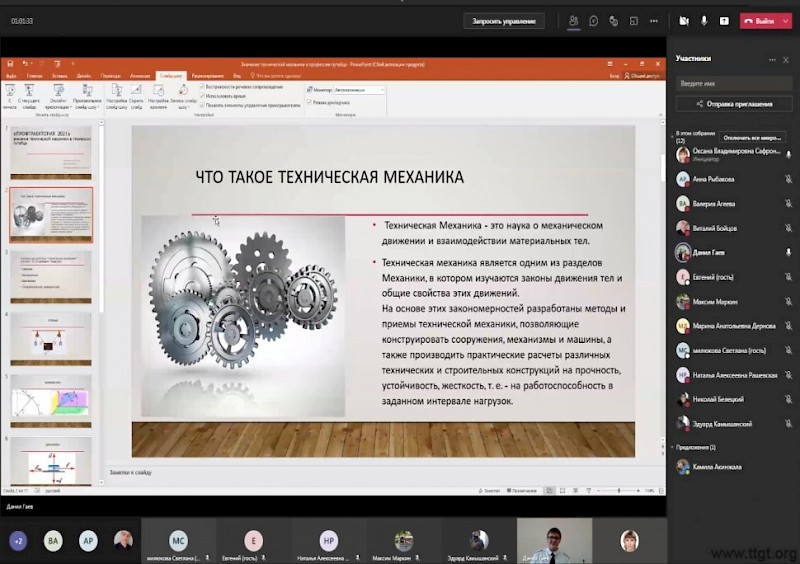Image resolution: width=800 pixels, height=564 pixels.
Task: Collapse the 'В этом собрании' participant list
Action: click(672, 134)
